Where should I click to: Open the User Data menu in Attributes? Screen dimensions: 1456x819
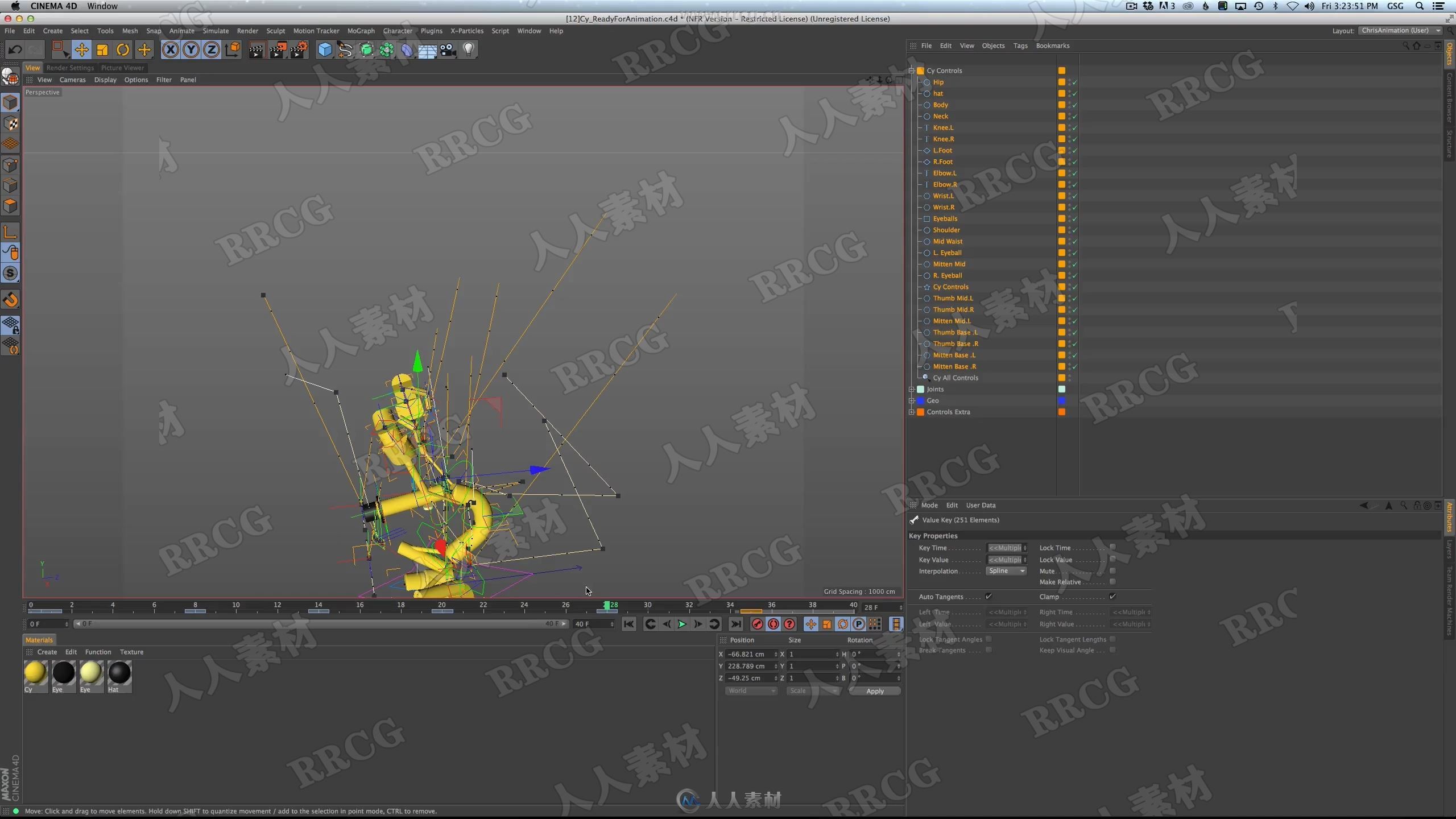click(981, 505)
